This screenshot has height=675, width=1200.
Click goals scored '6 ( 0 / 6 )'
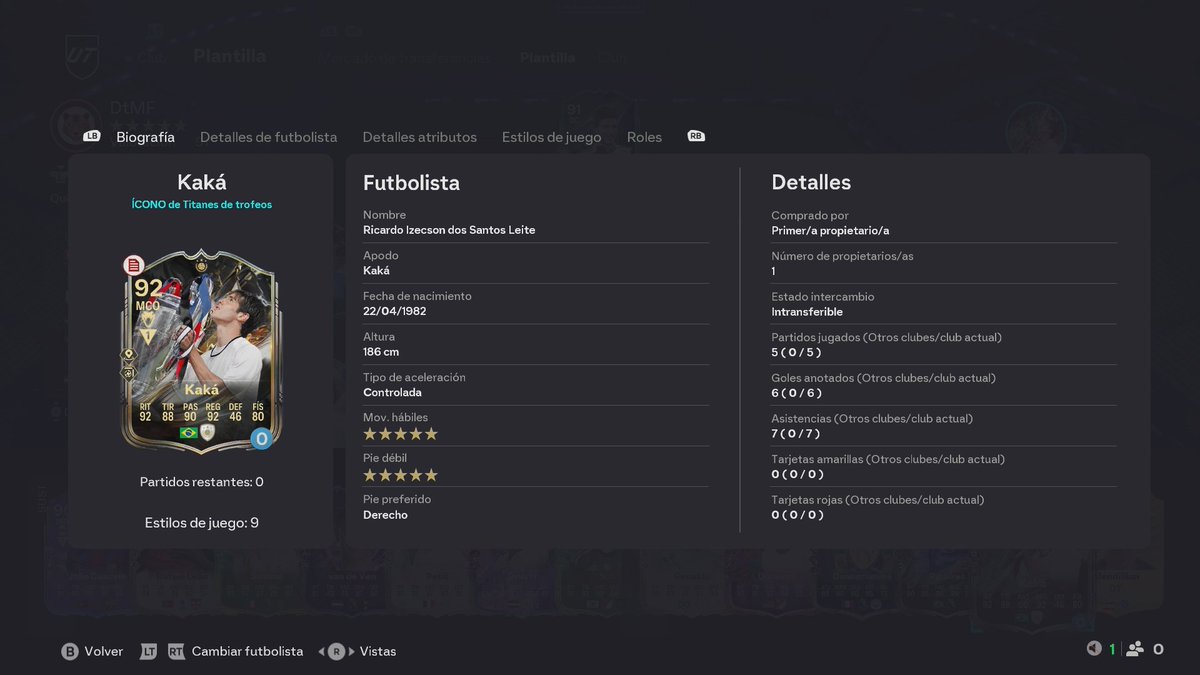[798, 393]
